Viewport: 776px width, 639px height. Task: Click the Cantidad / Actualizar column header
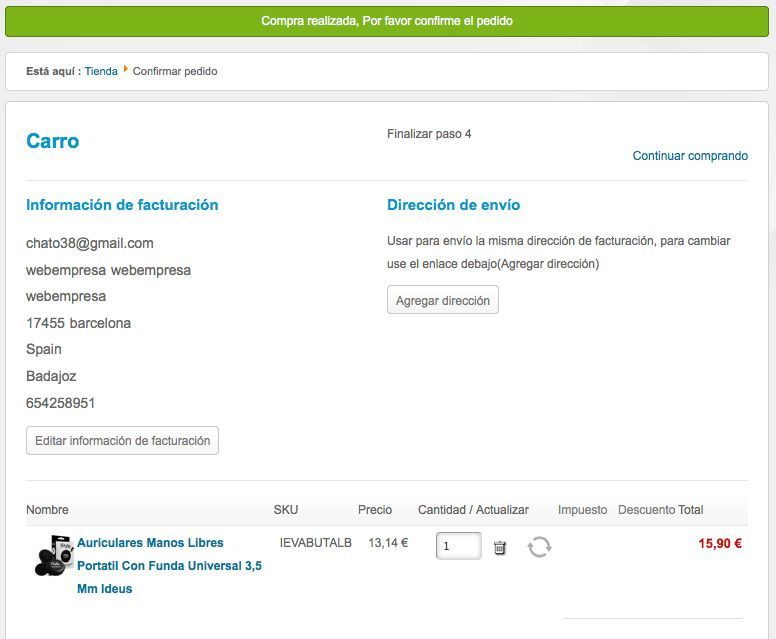tap(473, 510)
